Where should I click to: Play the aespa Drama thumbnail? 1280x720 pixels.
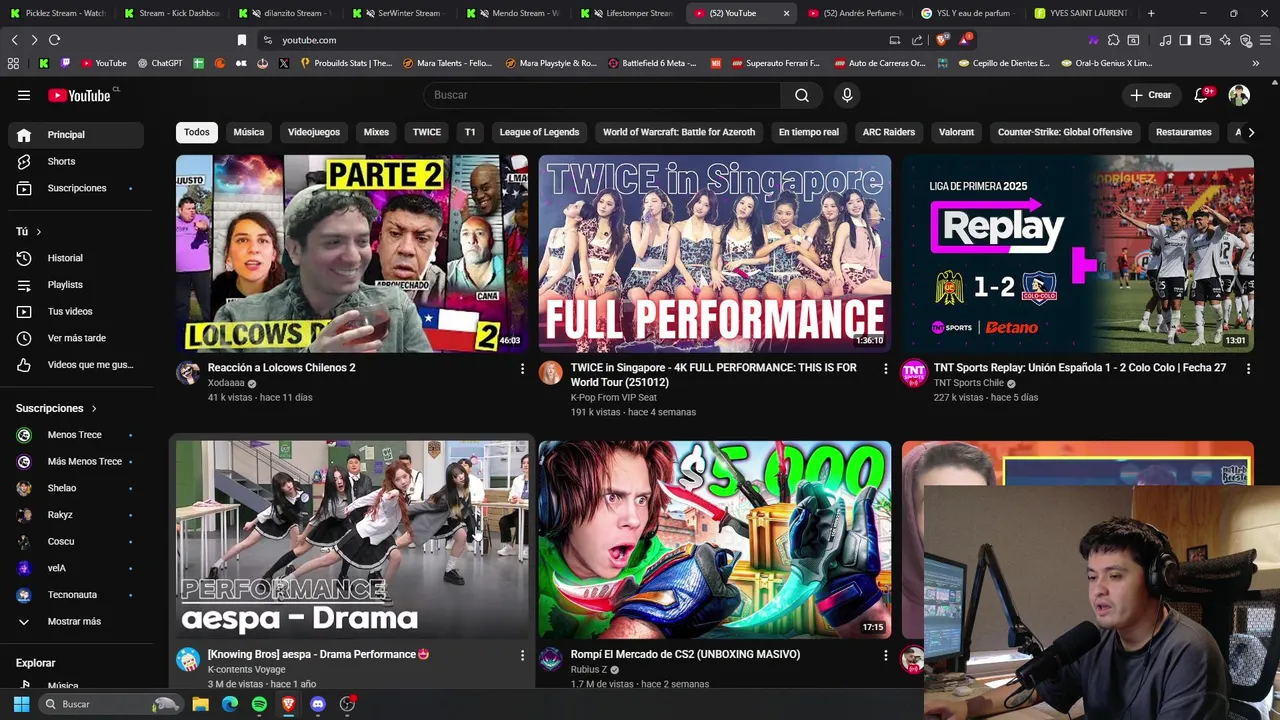[352, 540]
